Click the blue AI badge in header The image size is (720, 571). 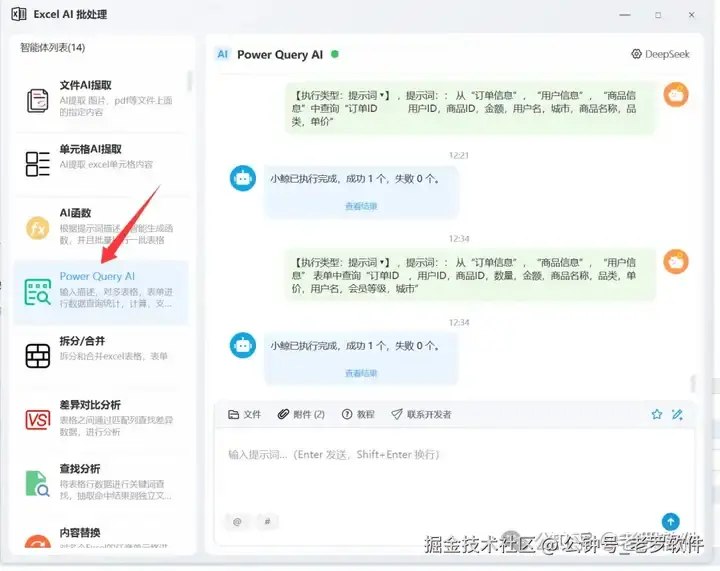(223, 54)
